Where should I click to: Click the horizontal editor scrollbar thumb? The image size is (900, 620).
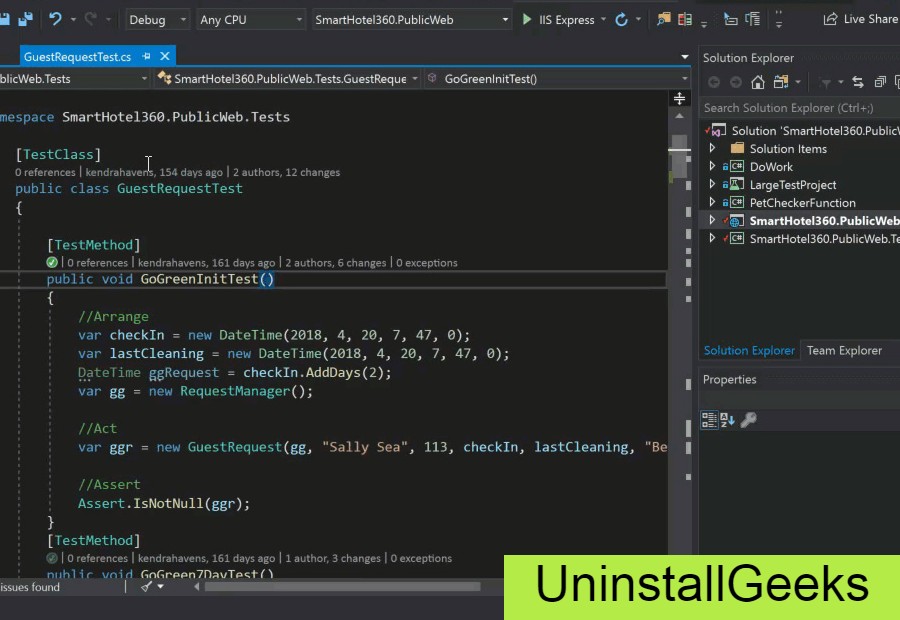(342, 587)
